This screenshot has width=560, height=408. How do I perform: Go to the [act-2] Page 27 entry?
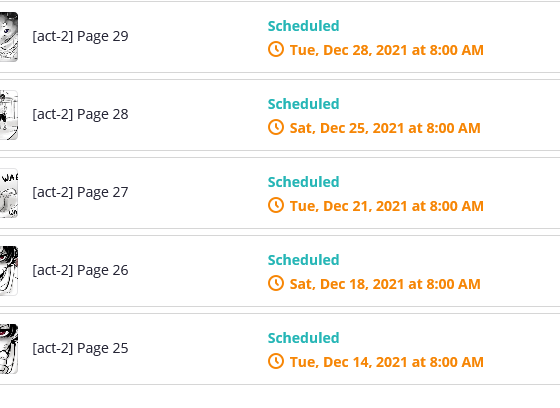(80, 193)
